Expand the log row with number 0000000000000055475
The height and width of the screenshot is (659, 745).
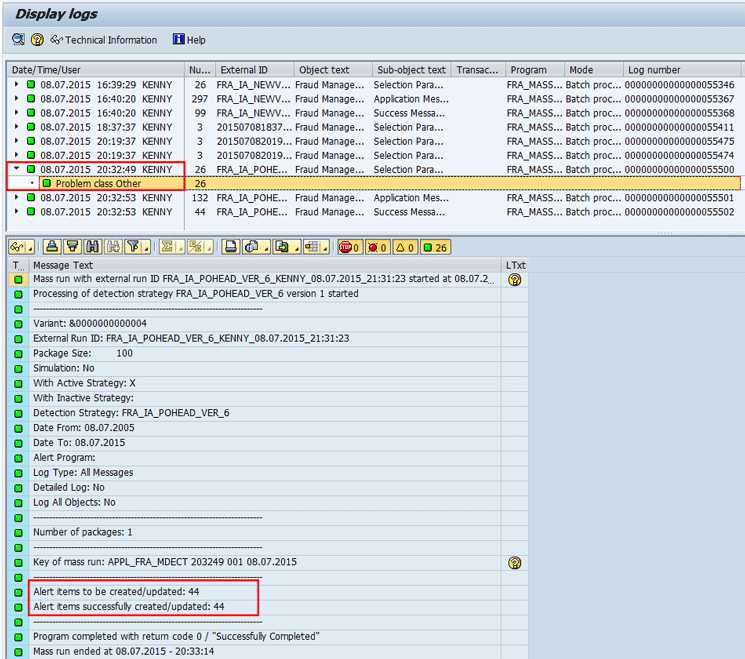pyautogui.click(x=17, y=141)
